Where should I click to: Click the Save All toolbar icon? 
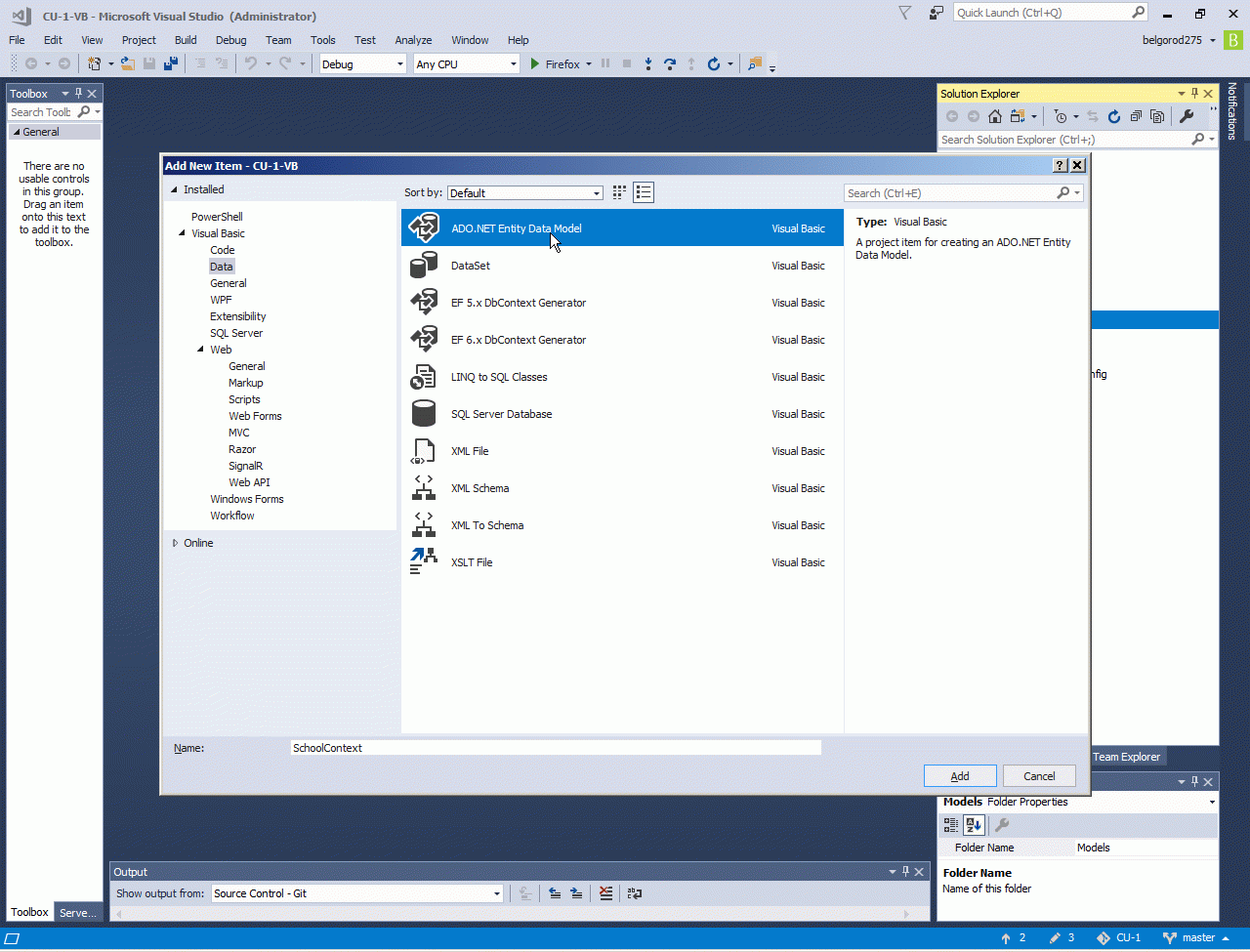pos(171,64)
